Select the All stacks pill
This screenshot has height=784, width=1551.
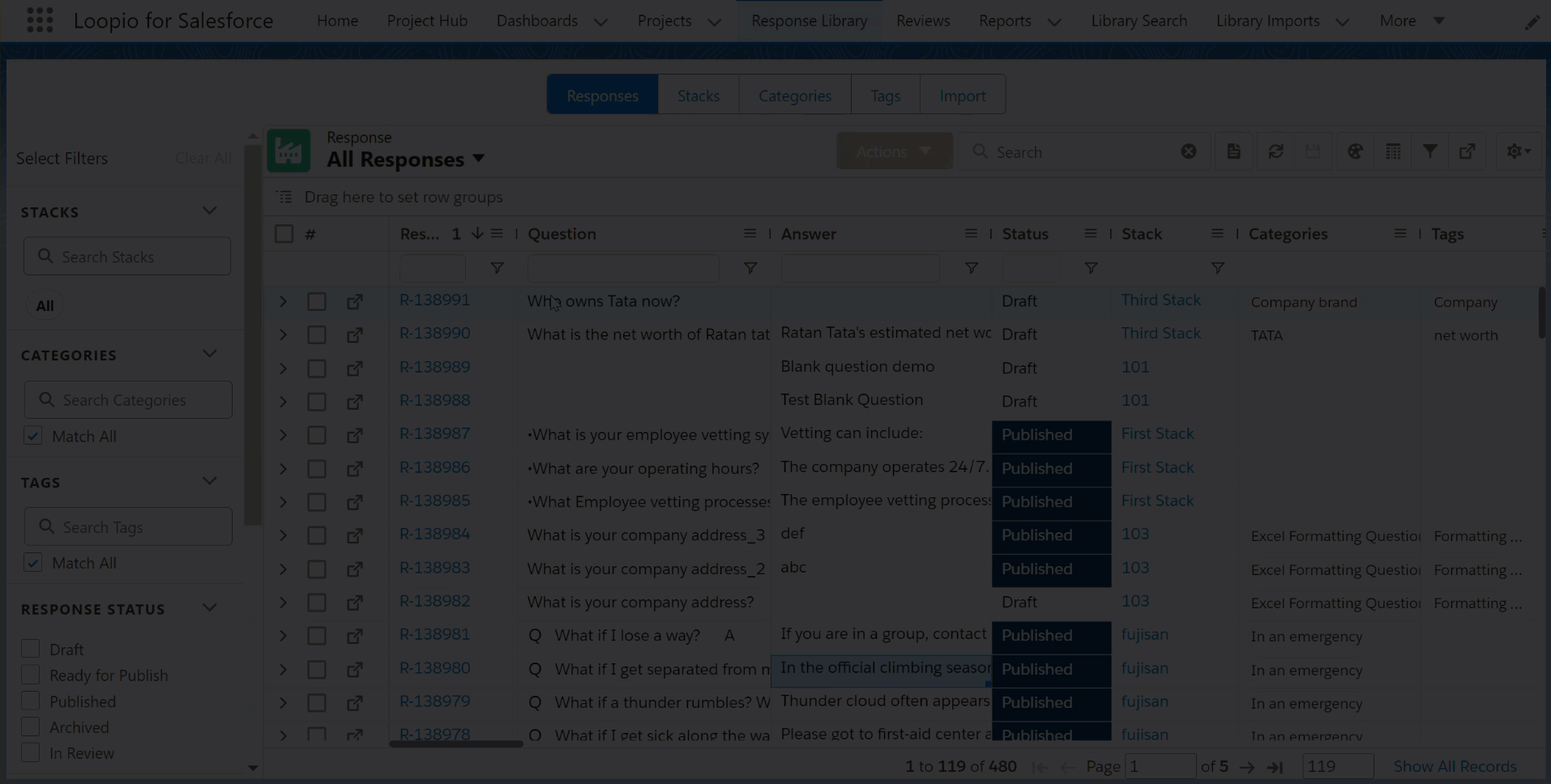pyautogui.click(x=45, y=305)
